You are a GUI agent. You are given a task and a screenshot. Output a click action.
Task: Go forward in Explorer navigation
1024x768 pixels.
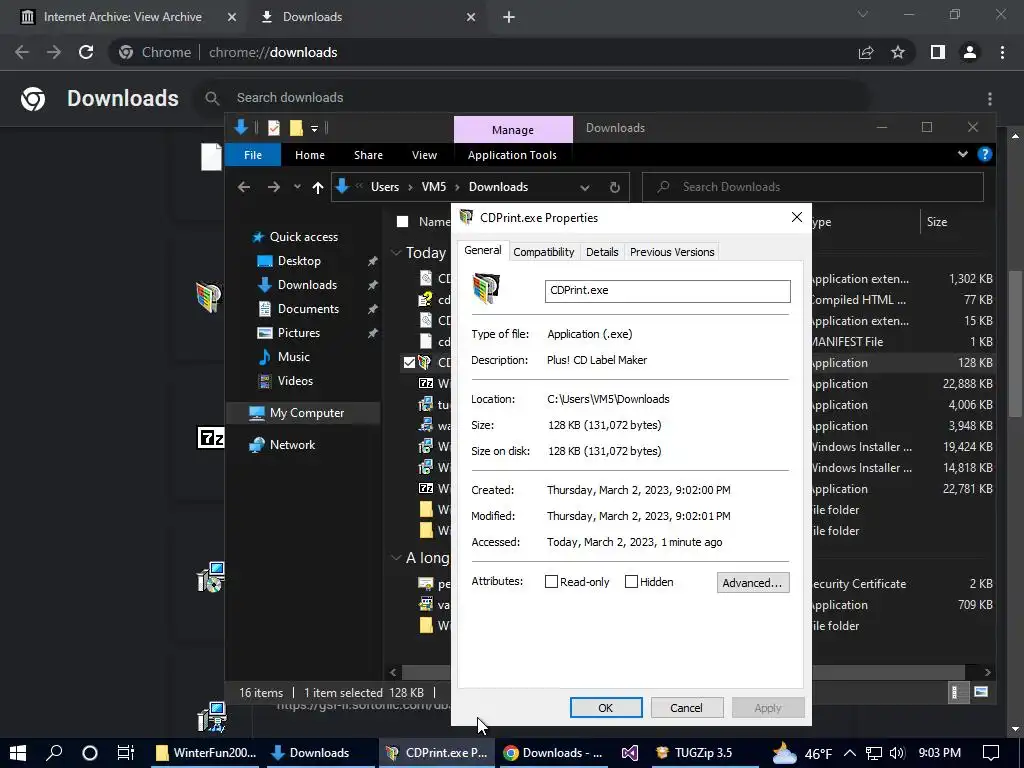[274, 187]
